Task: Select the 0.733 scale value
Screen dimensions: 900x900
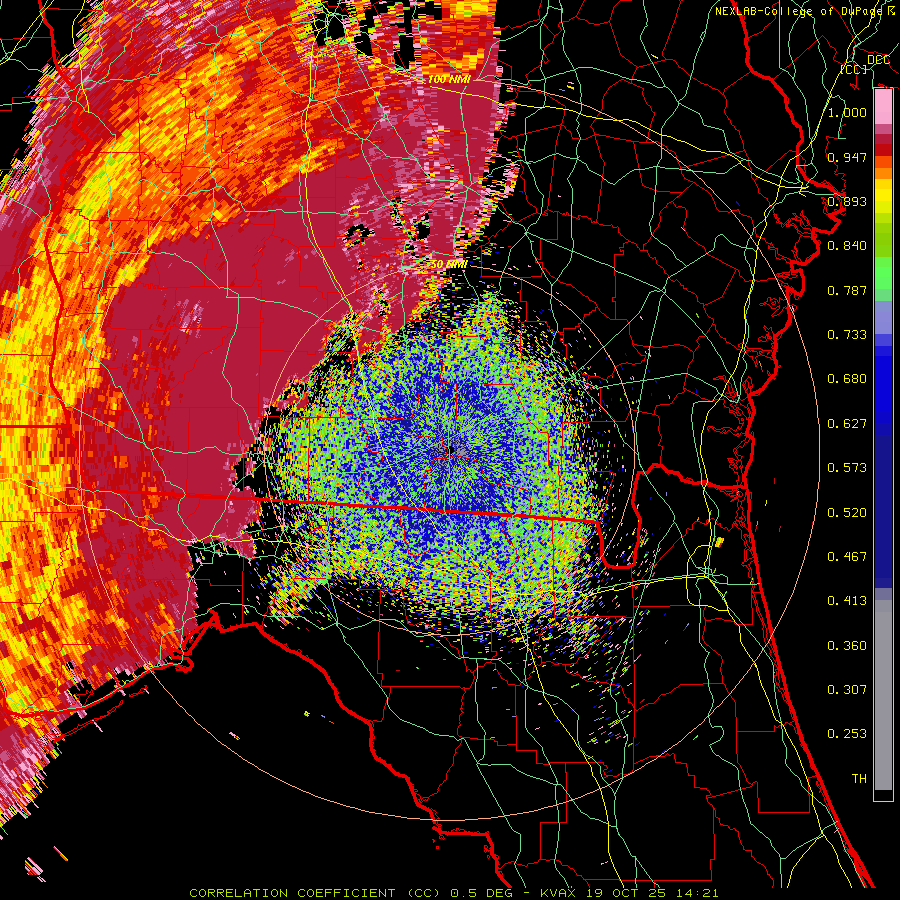Action: (847, 335)
